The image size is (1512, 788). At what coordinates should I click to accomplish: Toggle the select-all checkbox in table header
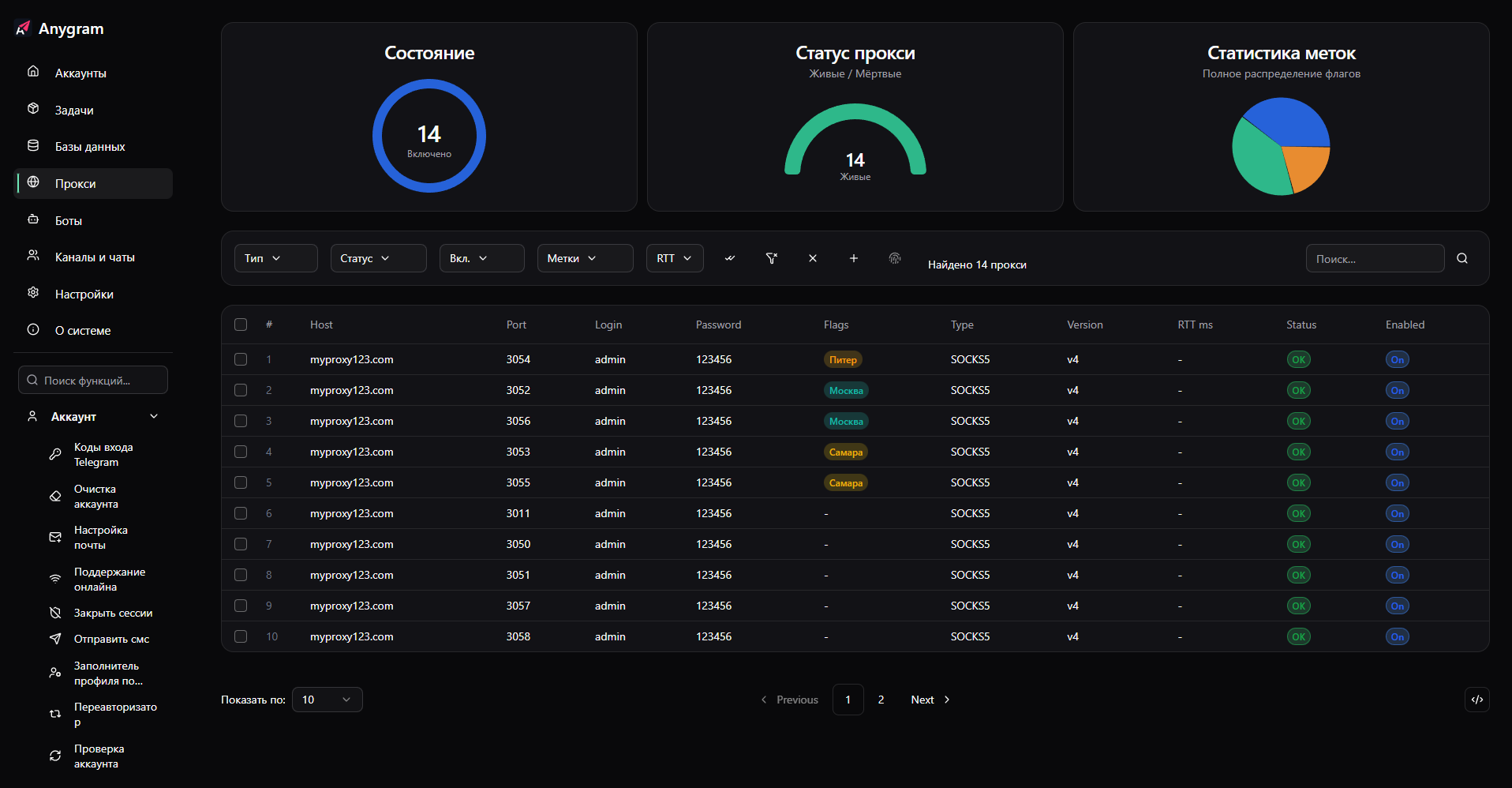click(x=241, y=325)
